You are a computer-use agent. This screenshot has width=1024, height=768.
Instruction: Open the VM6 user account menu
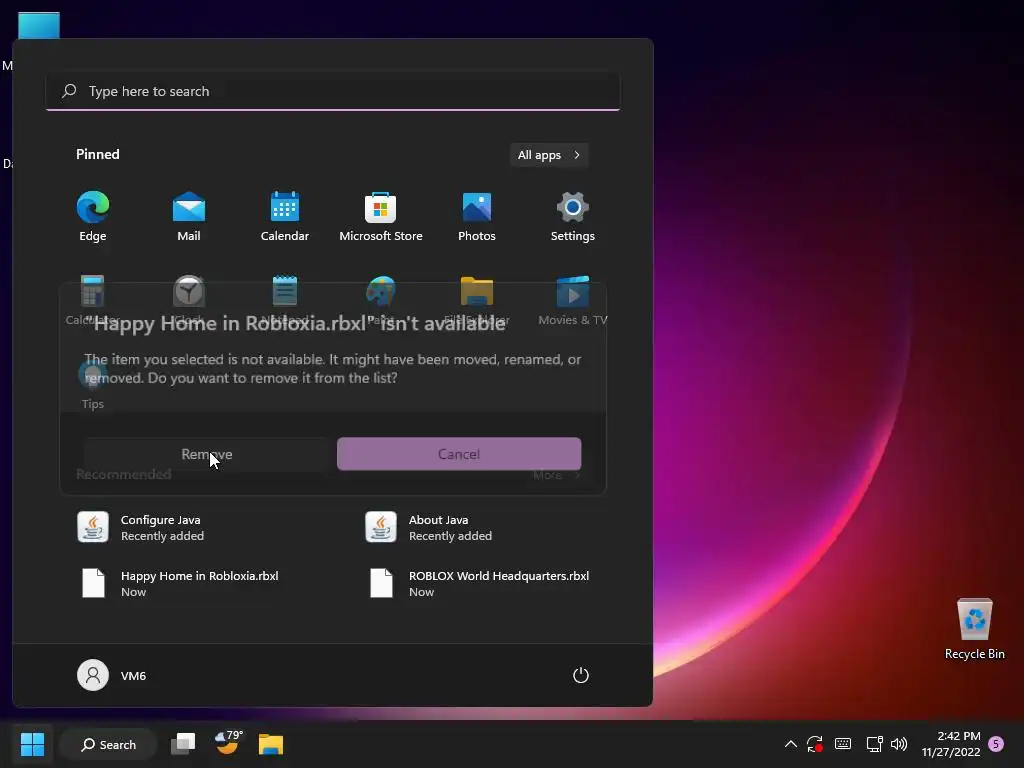click(x=112, y=675)
